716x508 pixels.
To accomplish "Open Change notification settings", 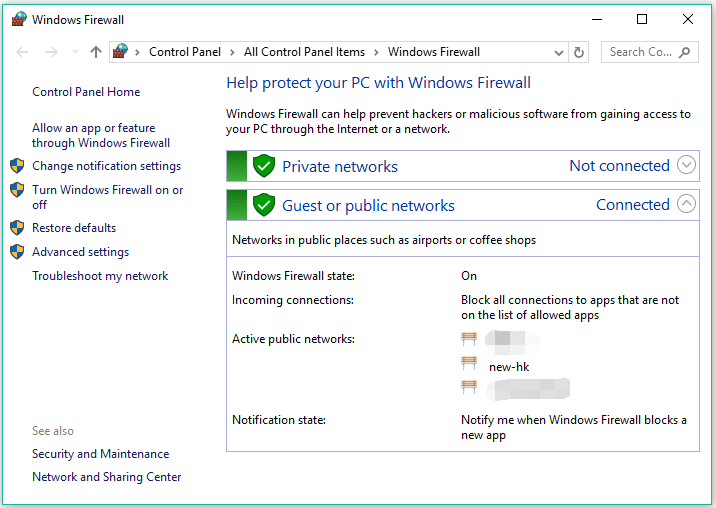I will 106,166.
